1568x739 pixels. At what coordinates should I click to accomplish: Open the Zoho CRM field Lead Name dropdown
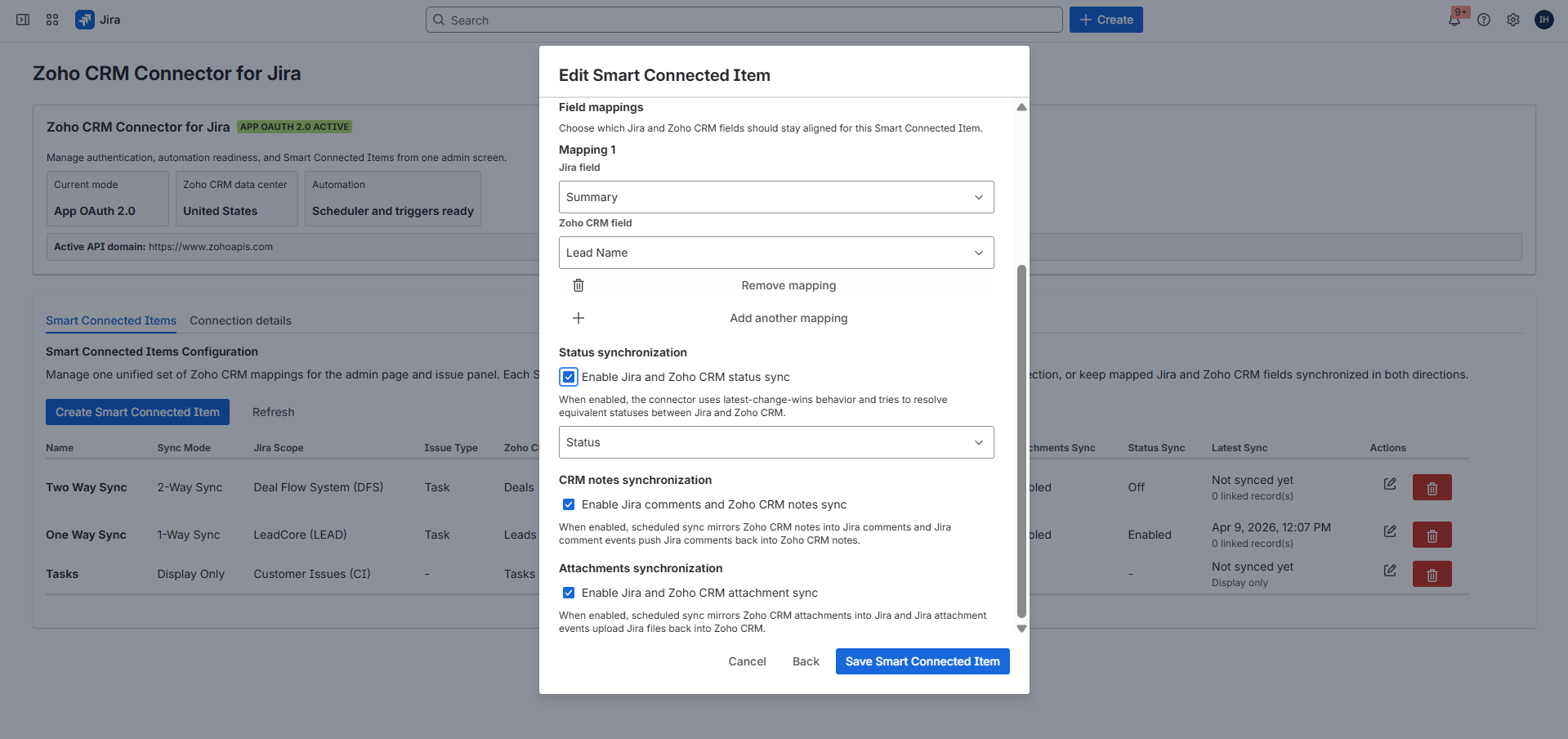click(x=776, y=253)
